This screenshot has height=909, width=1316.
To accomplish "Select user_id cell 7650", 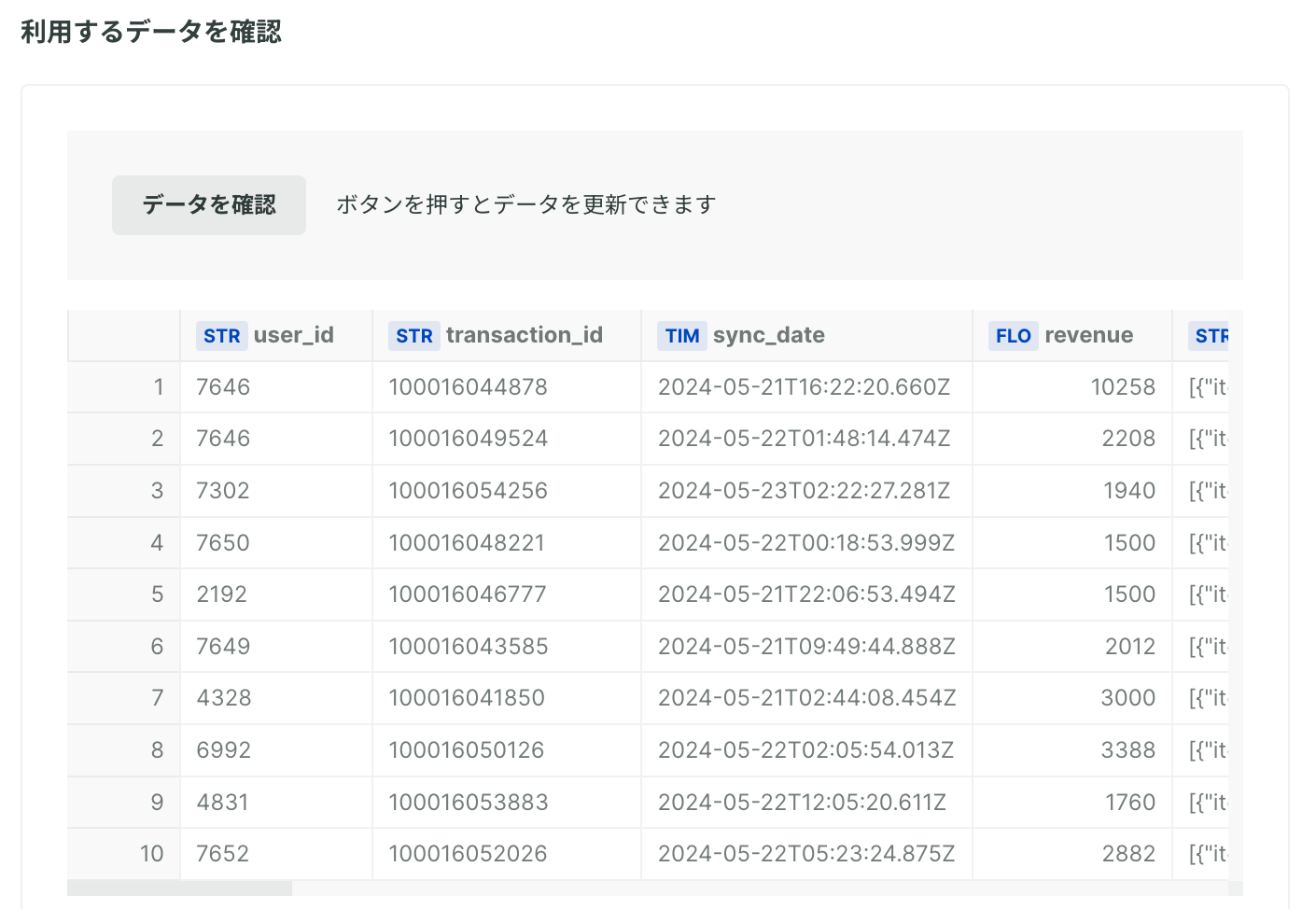I will pyautogui.click(x=276, y=543).
